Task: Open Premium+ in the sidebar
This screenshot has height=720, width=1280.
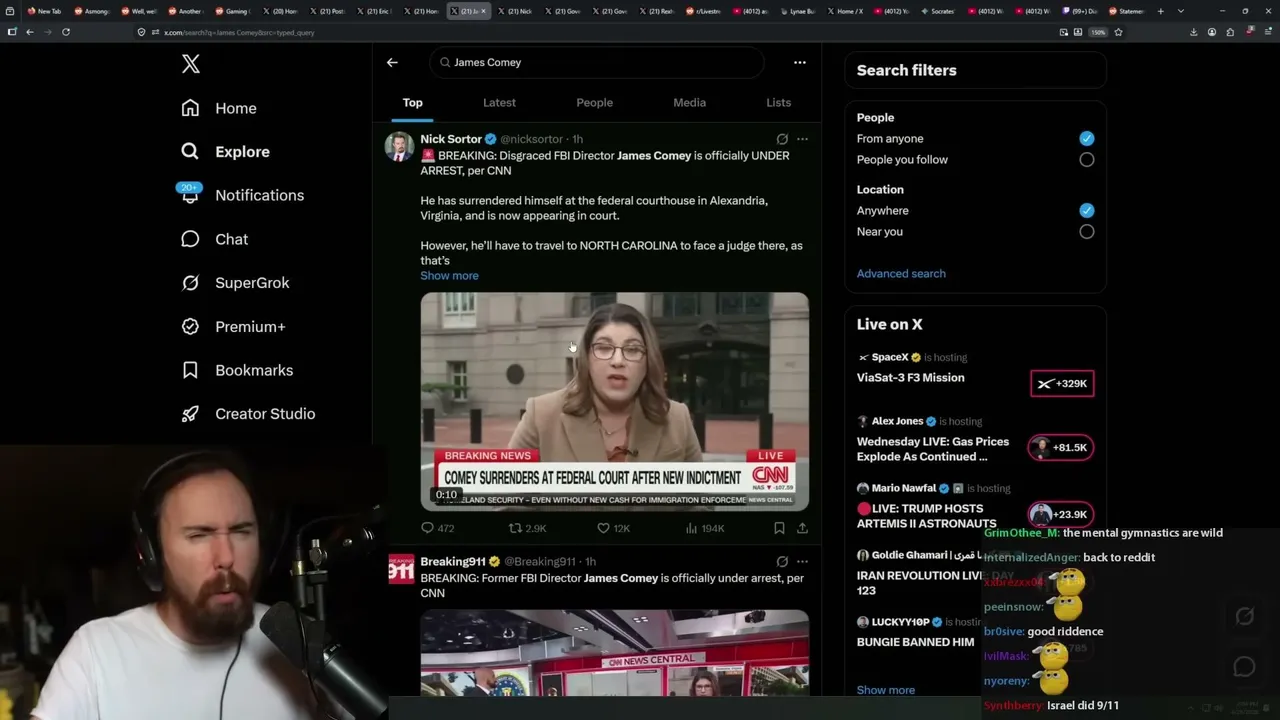Action: click(x=233, y=327)
